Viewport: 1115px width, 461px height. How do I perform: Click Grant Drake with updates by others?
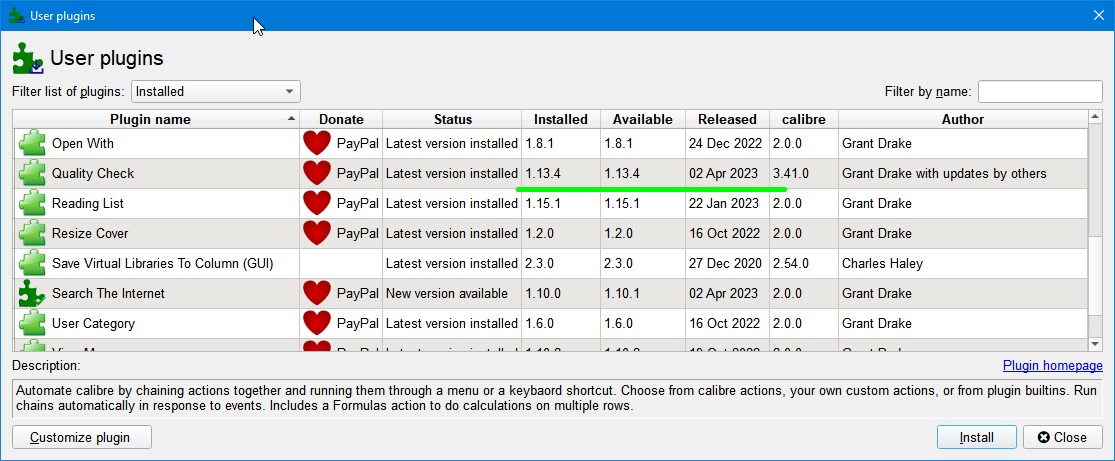[x=944, y=174]
